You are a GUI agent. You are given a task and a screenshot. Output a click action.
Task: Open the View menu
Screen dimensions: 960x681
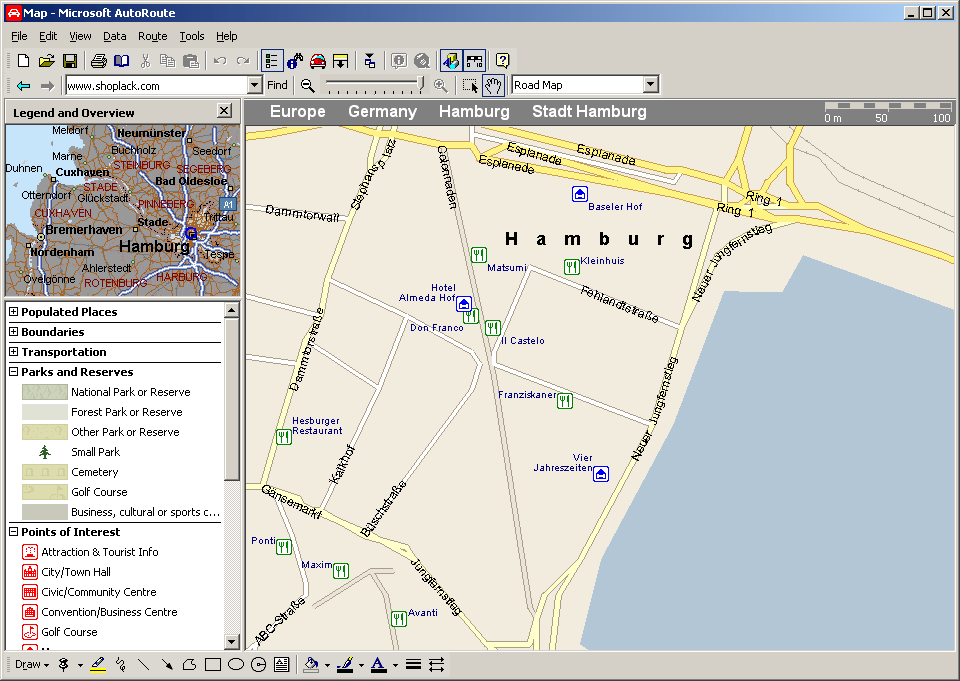(x=80, y=36)
